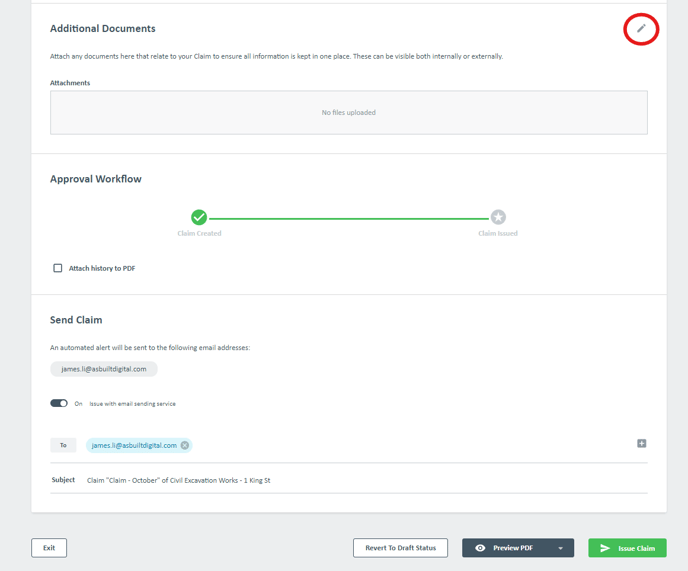688x571 pixels.
Task: Click the green workflow progress line
Action: (x=349, y=219)
